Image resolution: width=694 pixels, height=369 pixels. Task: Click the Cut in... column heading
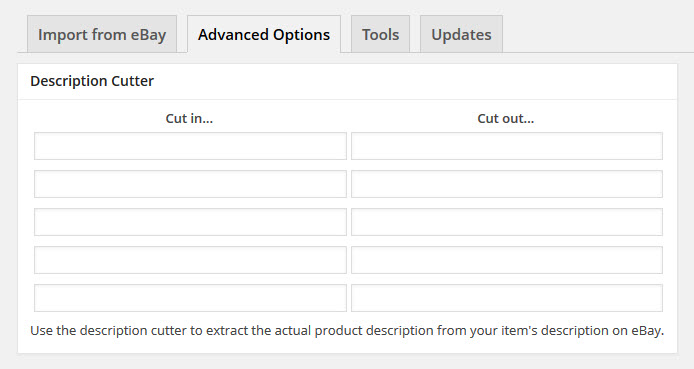pyautogui.click(x=189, y=119)
